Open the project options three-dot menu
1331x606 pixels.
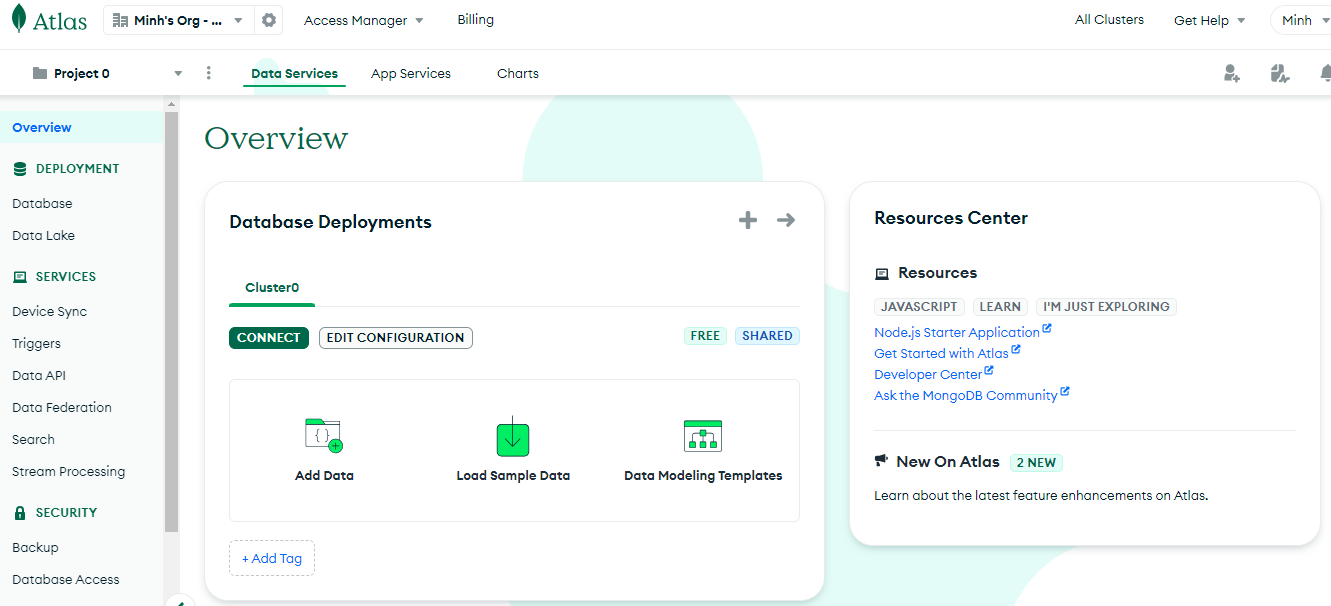(208, 73)
